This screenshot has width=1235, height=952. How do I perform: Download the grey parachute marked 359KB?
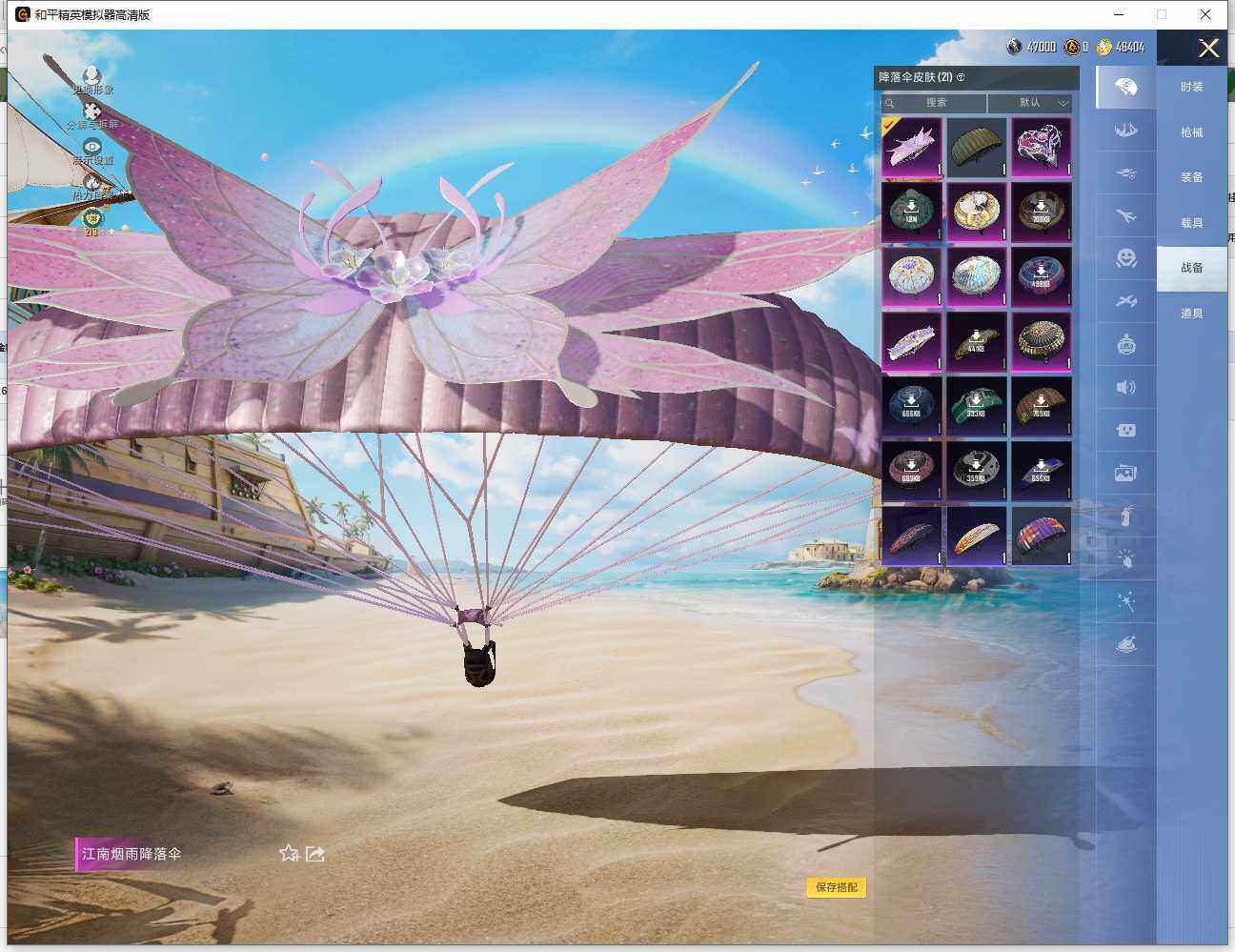pos(977,471)
